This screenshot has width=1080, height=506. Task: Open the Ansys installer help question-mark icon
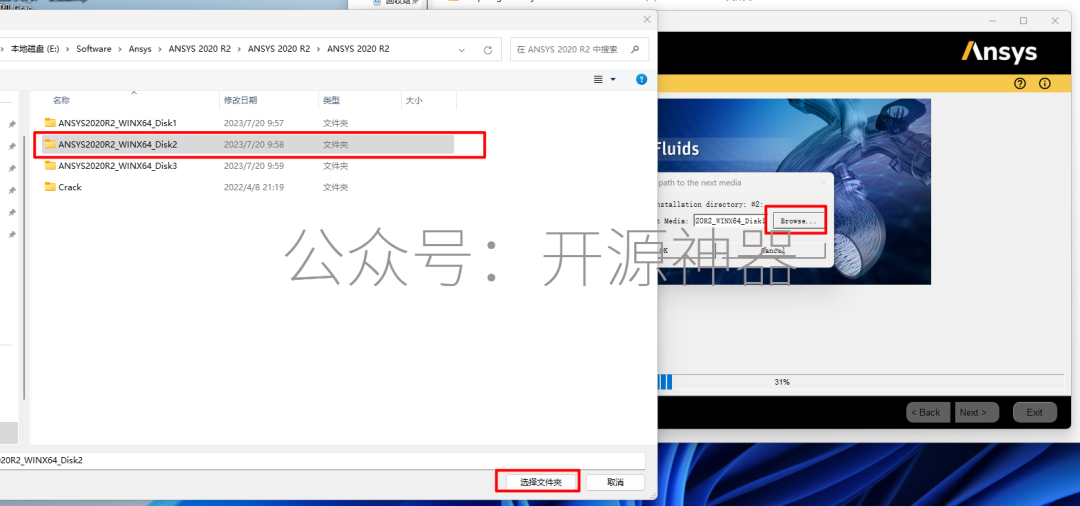(x=1020, y=83)
